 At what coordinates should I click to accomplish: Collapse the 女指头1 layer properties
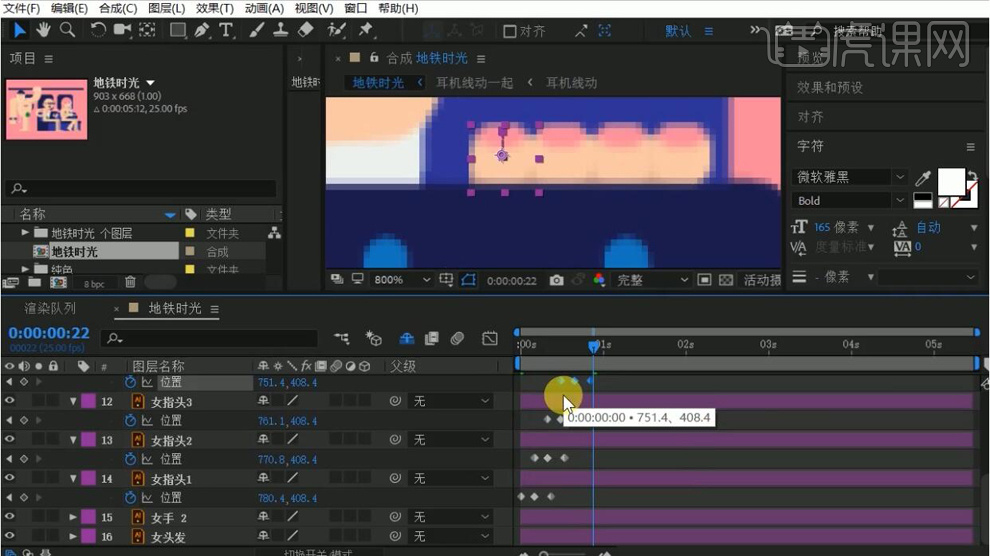[x=74, y=479]
